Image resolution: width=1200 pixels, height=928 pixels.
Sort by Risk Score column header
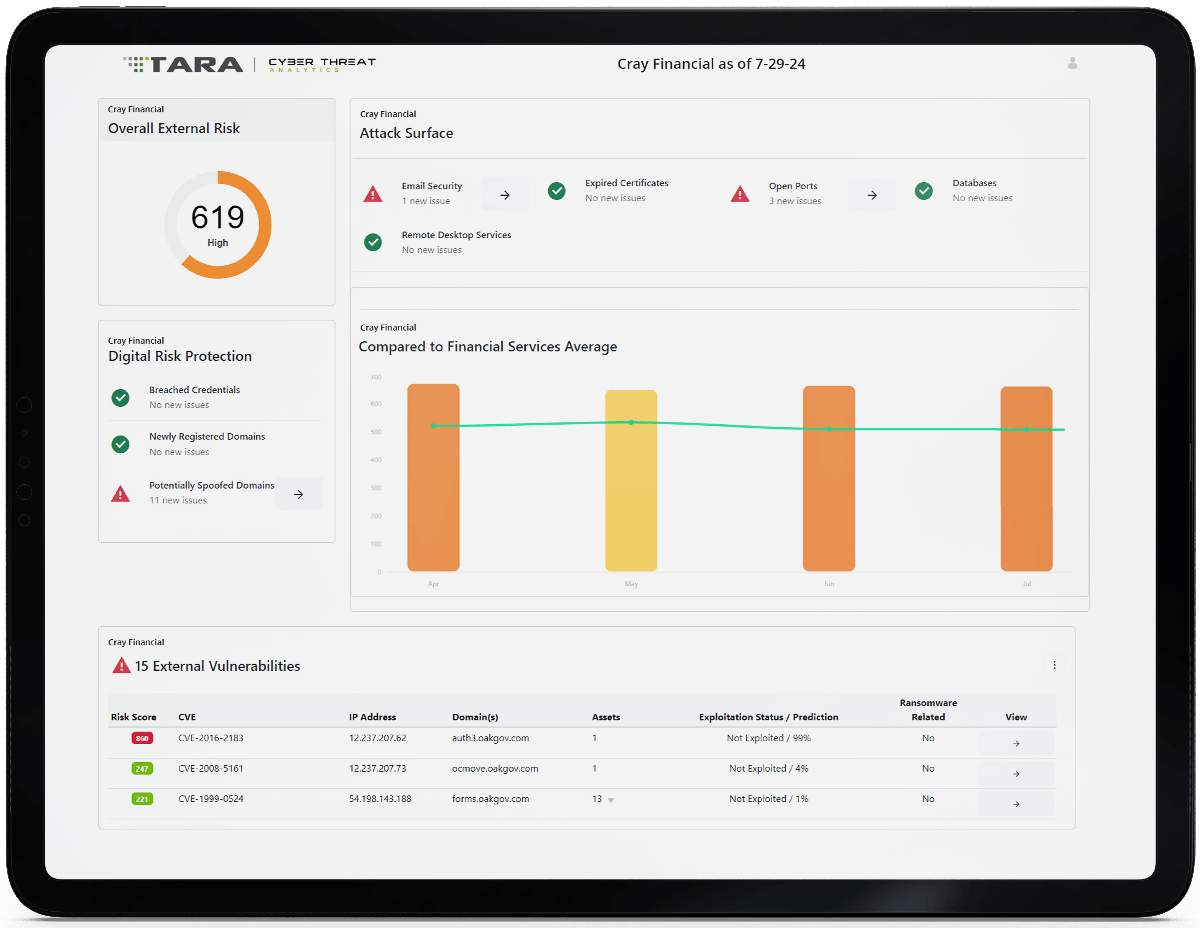point(133,717)
